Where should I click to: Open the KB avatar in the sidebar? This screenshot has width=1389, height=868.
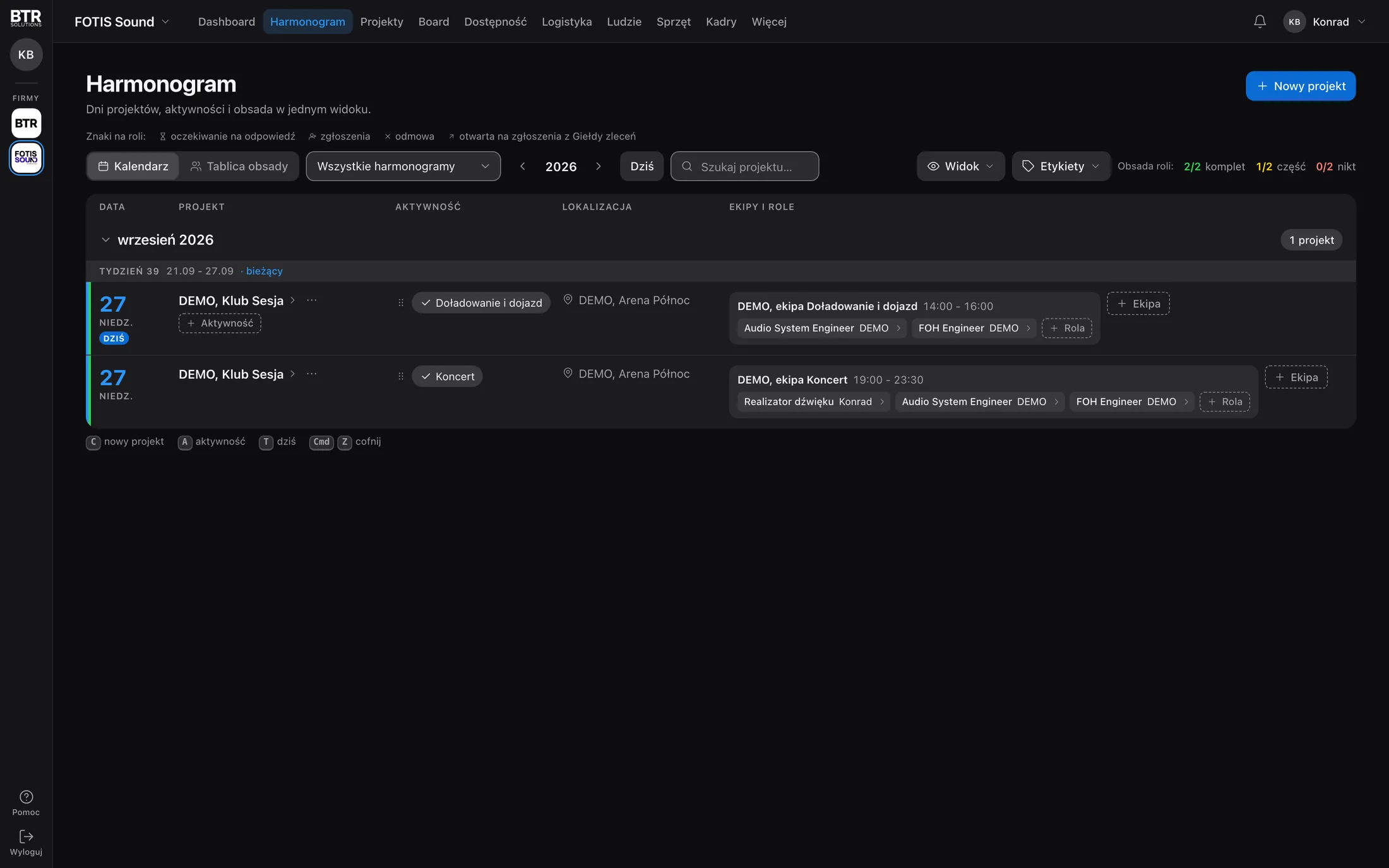[x=26, y=54]
